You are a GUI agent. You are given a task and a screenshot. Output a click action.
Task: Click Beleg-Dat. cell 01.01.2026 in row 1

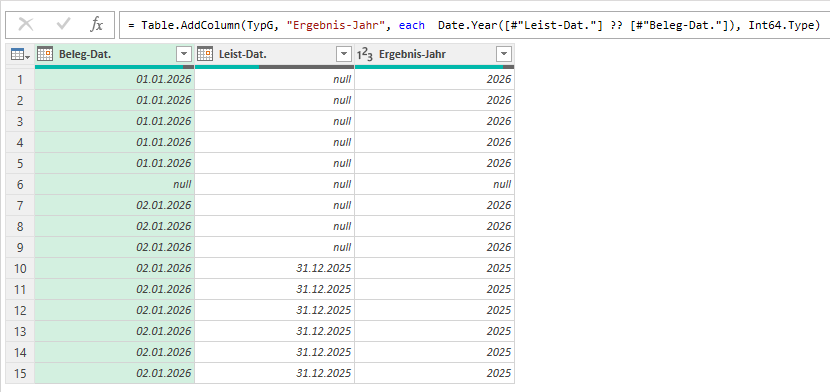coord(115,79)
